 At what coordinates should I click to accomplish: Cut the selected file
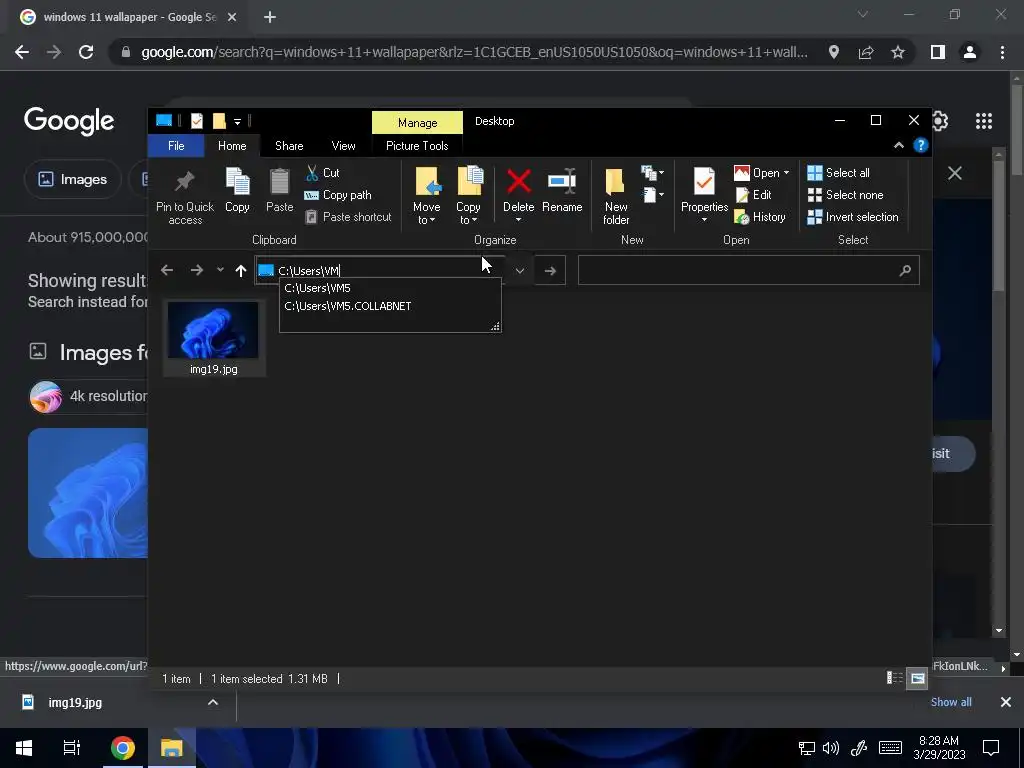323,173
